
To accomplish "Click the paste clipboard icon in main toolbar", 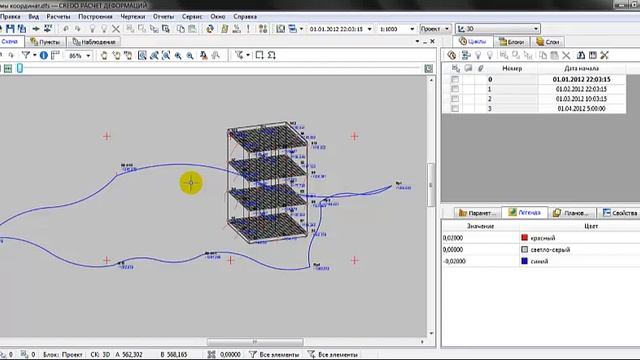I will click(192, 29).
